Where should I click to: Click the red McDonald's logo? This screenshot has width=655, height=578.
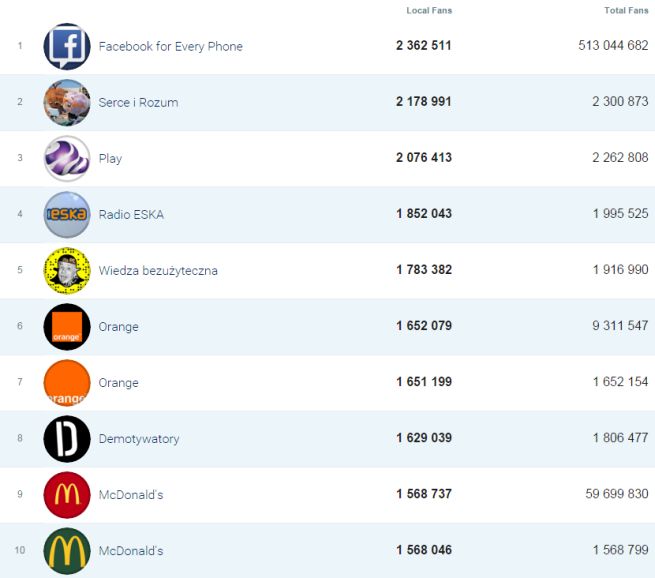point(67,494)
